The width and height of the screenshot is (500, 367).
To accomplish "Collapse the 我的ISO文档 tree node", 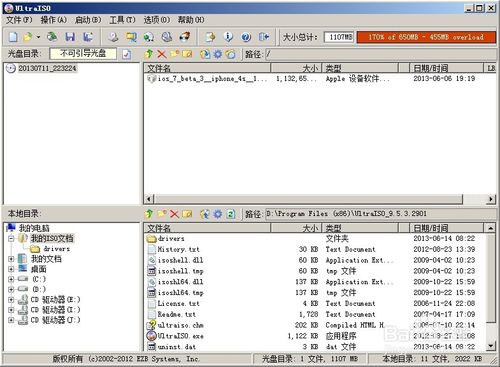I will tap(11, 238).
